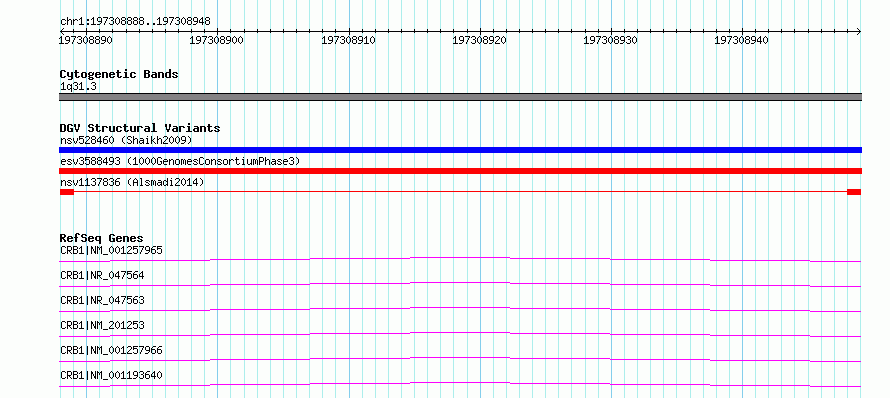Click ruler position 197308900

217,40
